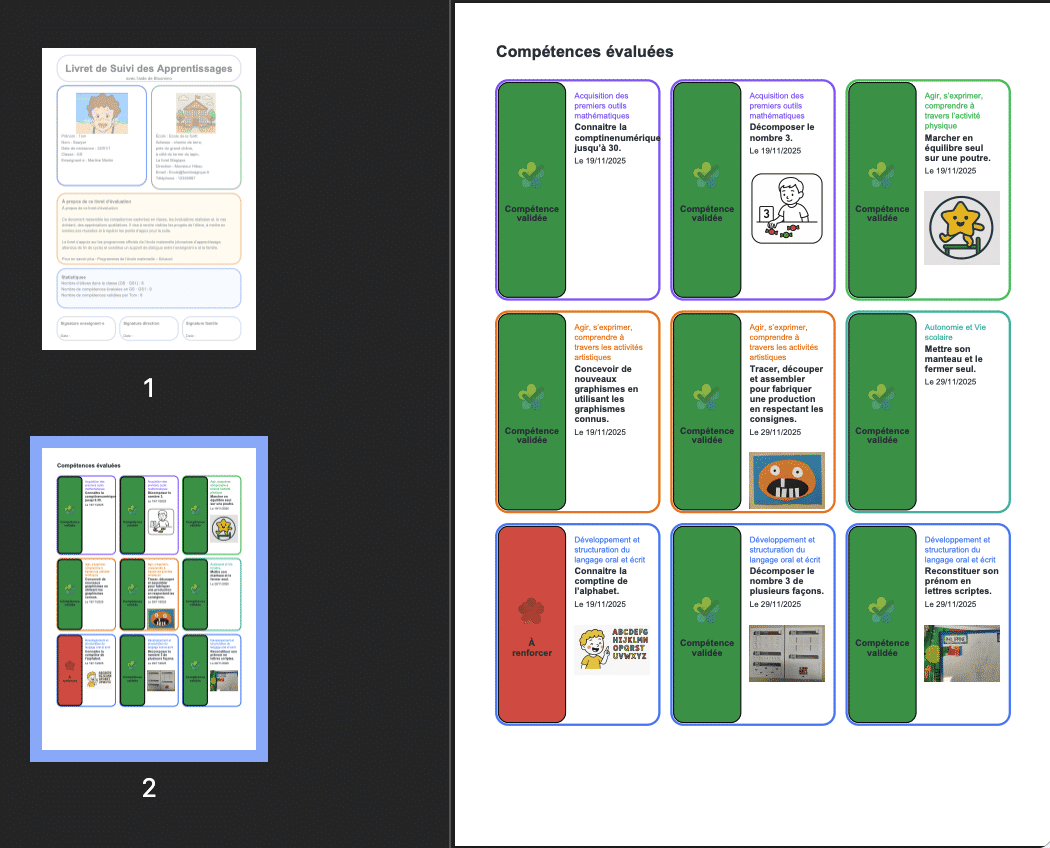Click the date 19/11/2025 on the comptine de l'alphabet card
This screenshot has width=1050, height=848.
point(600,604)
